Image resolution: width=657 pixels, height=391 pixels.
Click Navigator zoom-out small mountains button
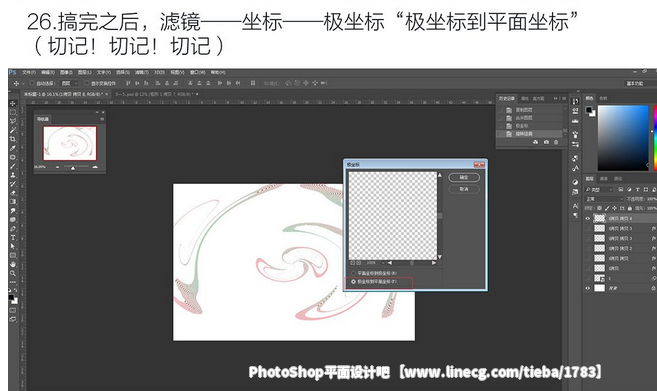pos(57,167)
